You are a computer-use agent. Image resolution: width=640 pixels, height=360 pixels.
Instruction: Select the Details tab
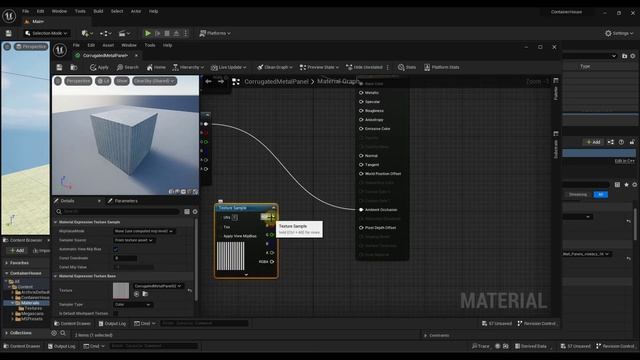click(67, 201)
